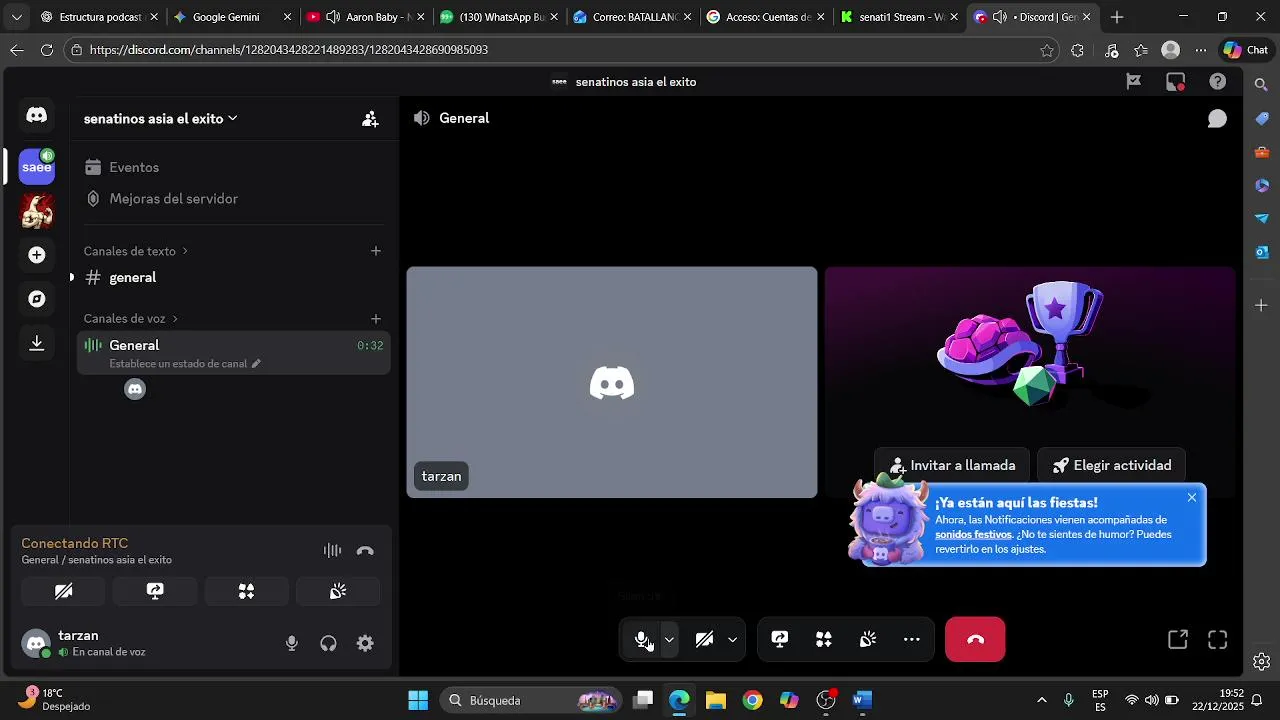Open Discover servers compass icon

(37, 299)
